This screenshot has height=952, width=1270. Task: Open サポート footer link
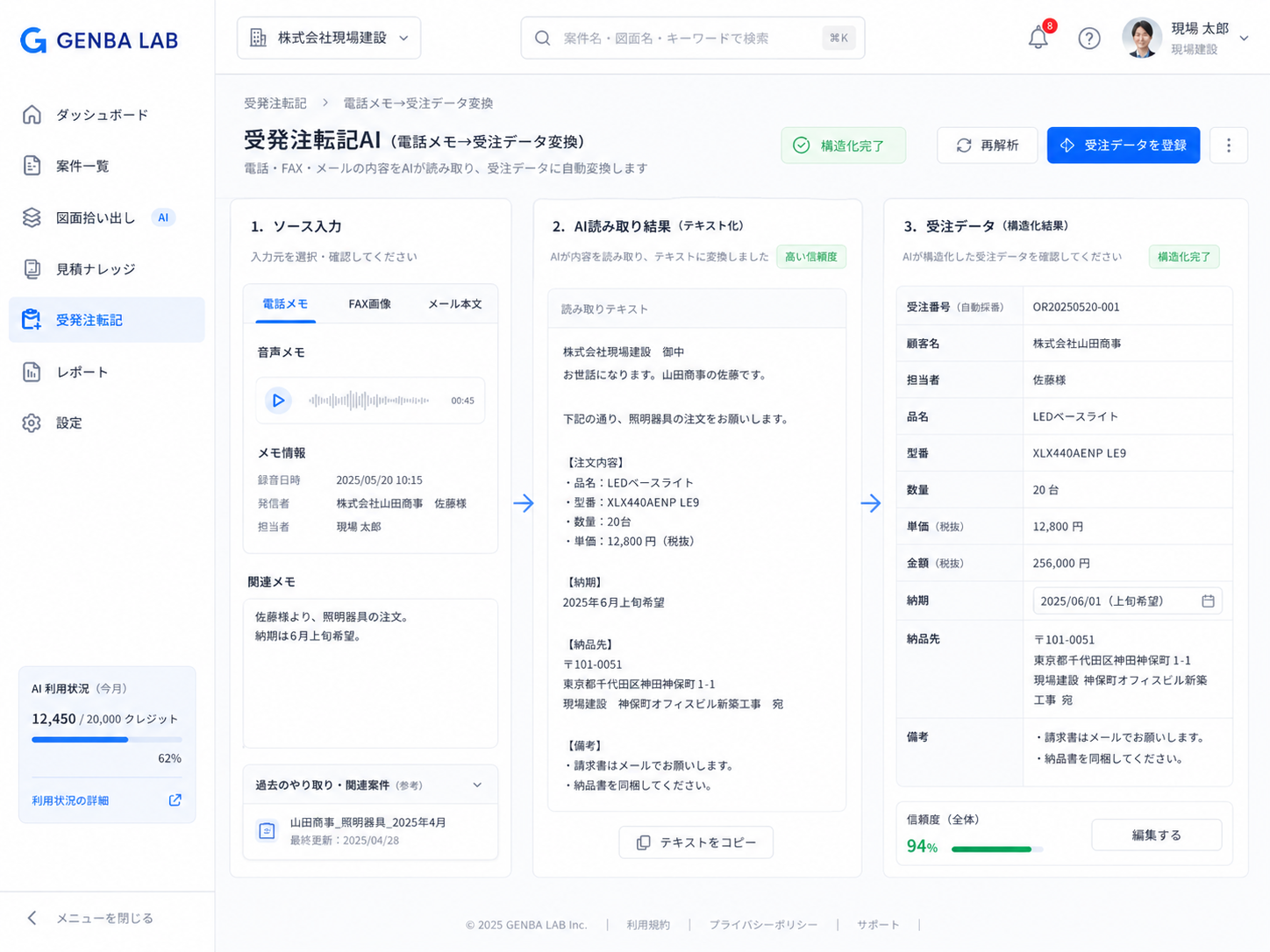(878, 925)
